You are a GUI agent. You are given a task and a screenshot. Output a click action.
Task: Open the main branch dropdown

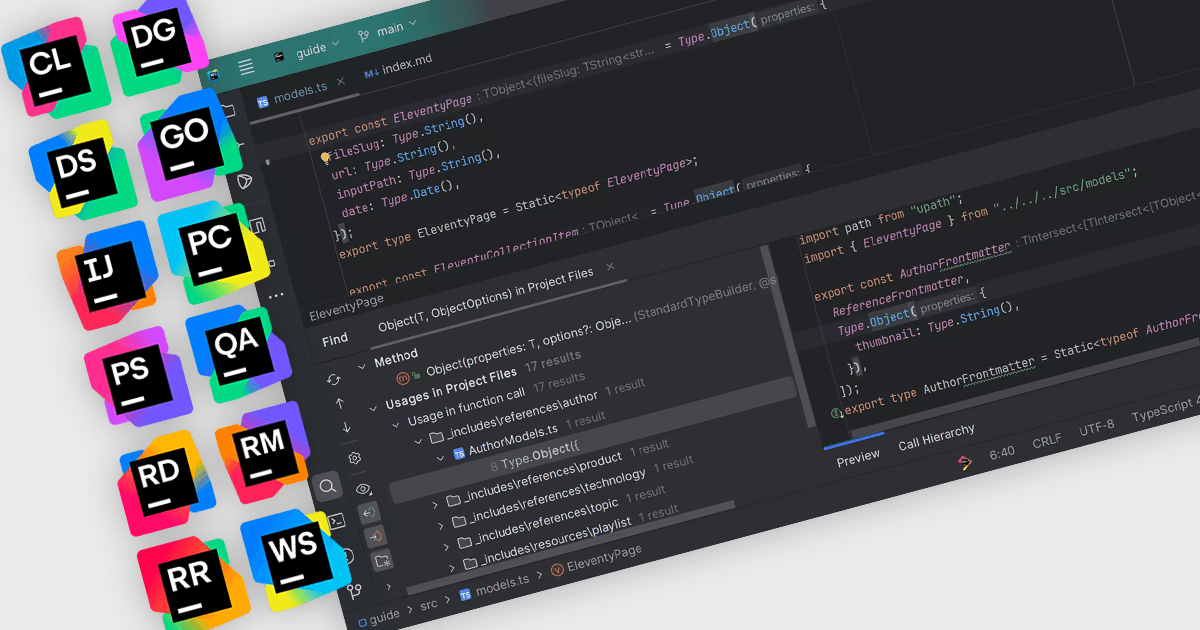(386, 32)
